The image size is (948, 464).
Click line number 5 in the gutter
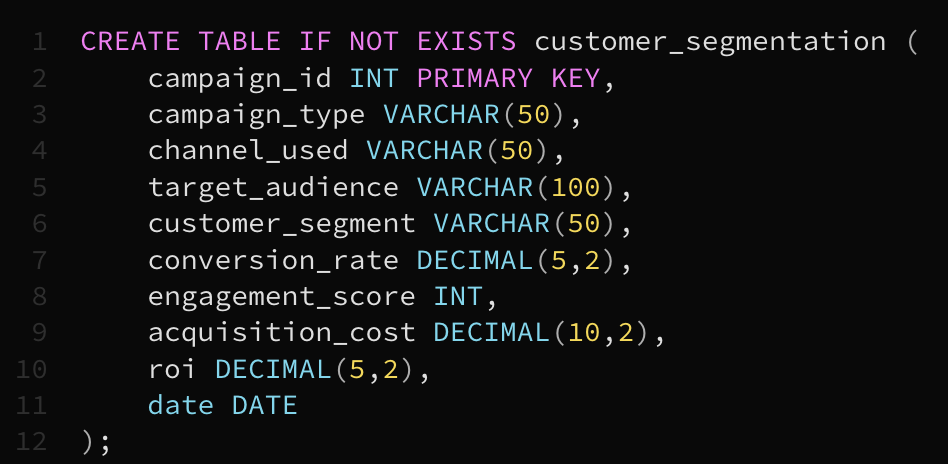[39, 187]
